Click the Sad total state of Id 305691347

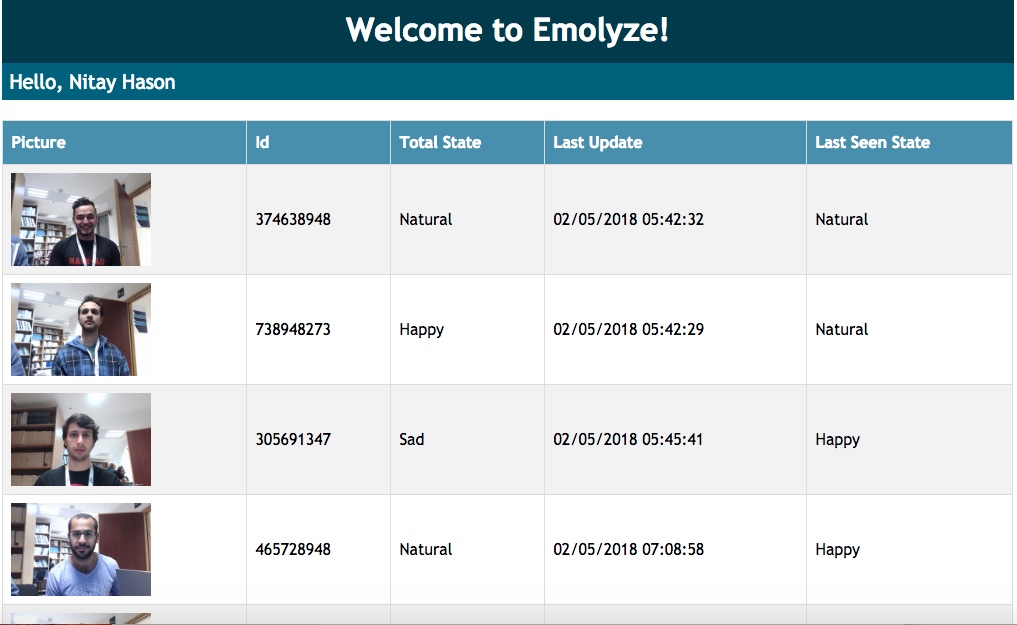coord(412,440)
